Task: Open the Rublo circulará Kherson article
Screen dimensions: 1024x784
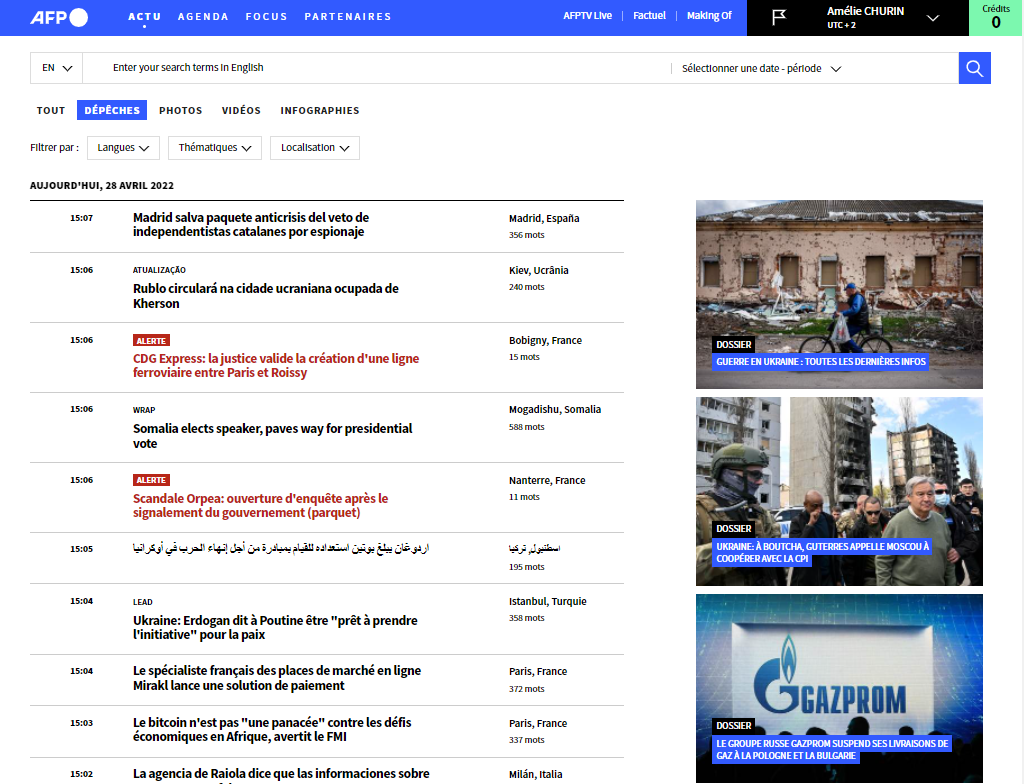Action: click(266, 296)
